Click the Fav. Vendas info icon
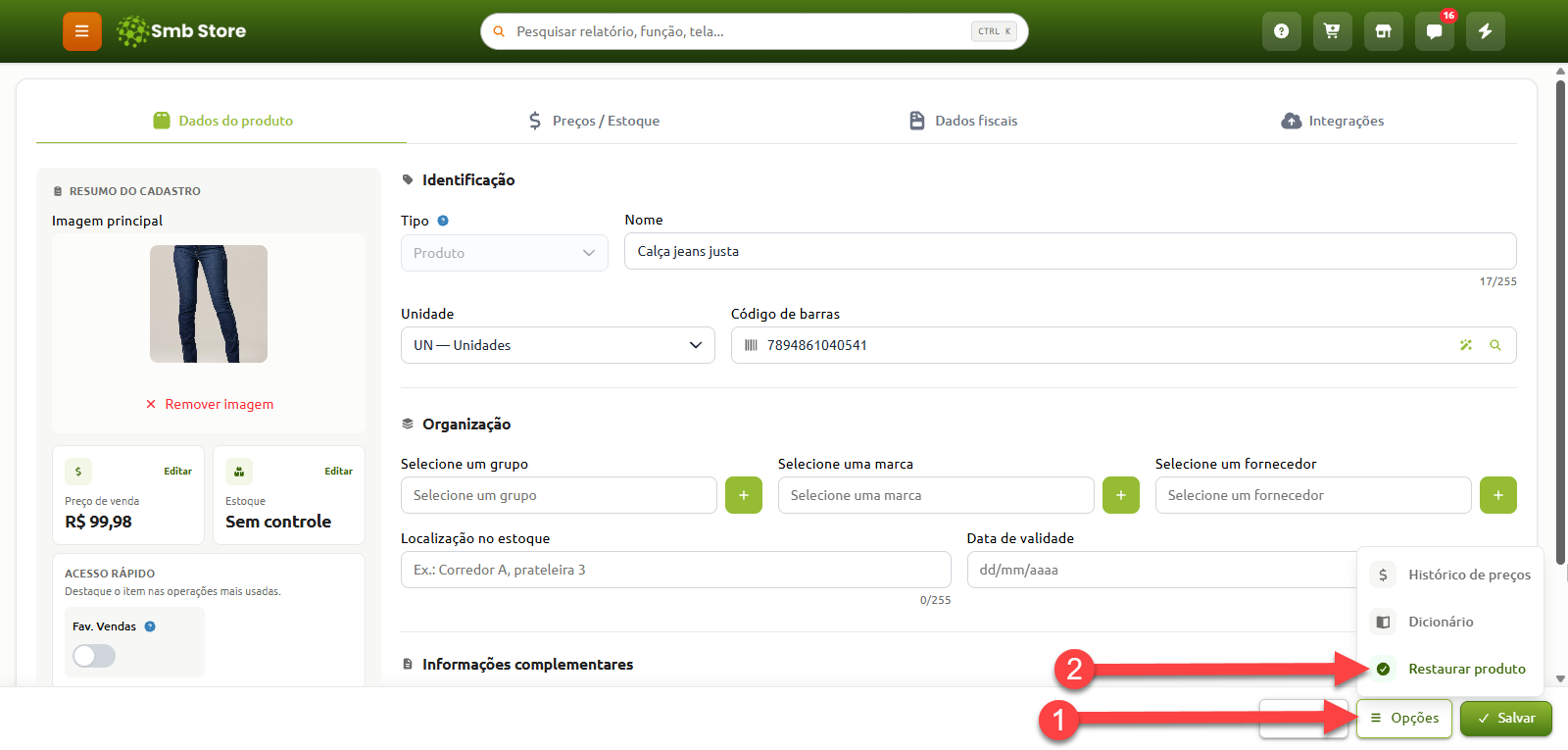1568x750 pixels. click(150, 626)
